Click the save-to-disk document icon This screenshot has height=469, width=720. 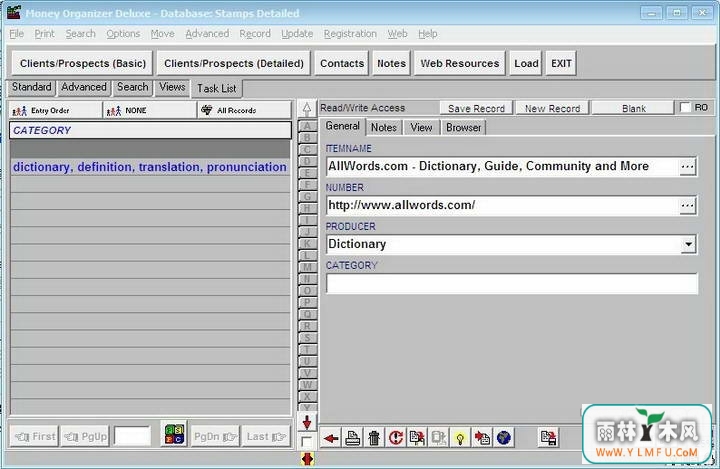click(548, 437)
